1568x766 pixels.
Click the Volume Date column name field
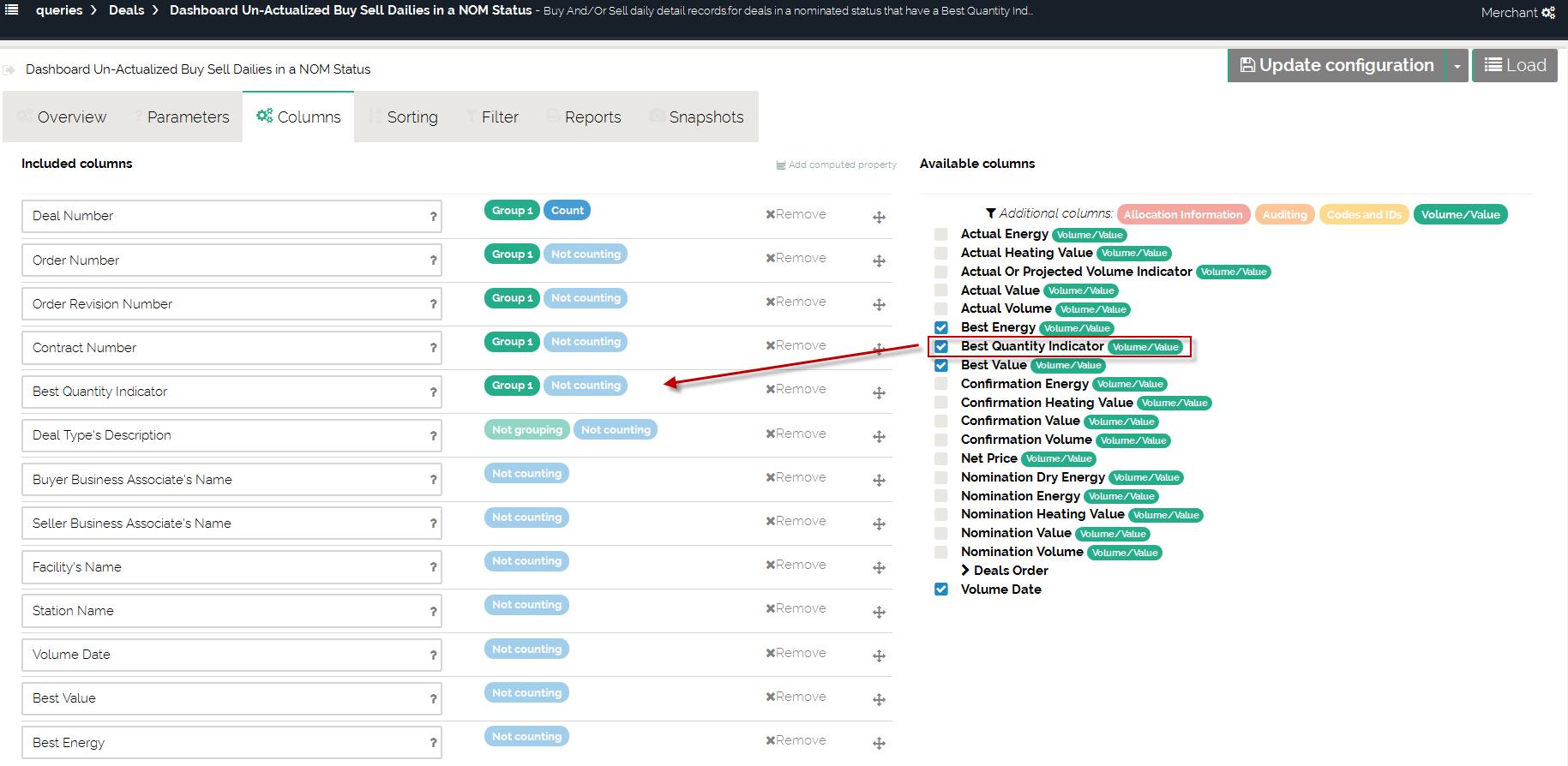(x=225, y=655)
